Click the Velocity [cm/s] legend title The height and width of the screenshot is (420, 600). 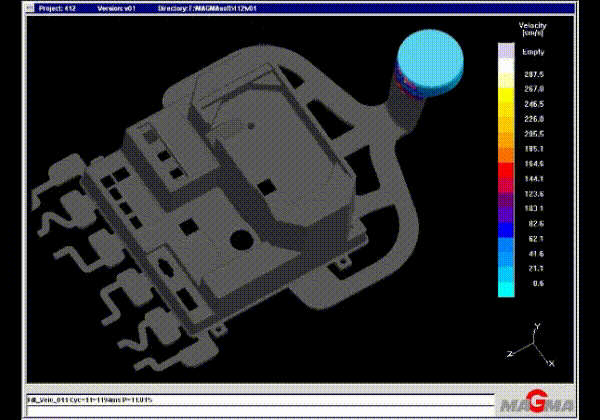530,28
